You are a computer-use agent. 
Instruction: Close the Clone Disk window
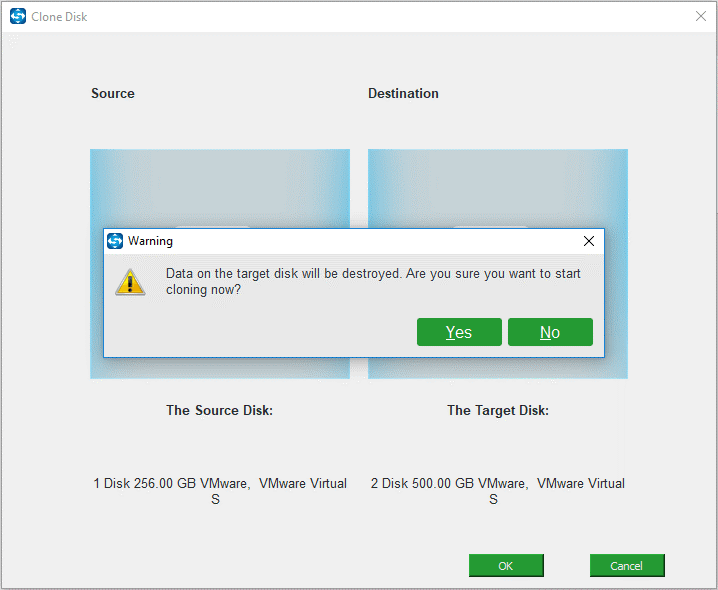[x=701, y=16]
